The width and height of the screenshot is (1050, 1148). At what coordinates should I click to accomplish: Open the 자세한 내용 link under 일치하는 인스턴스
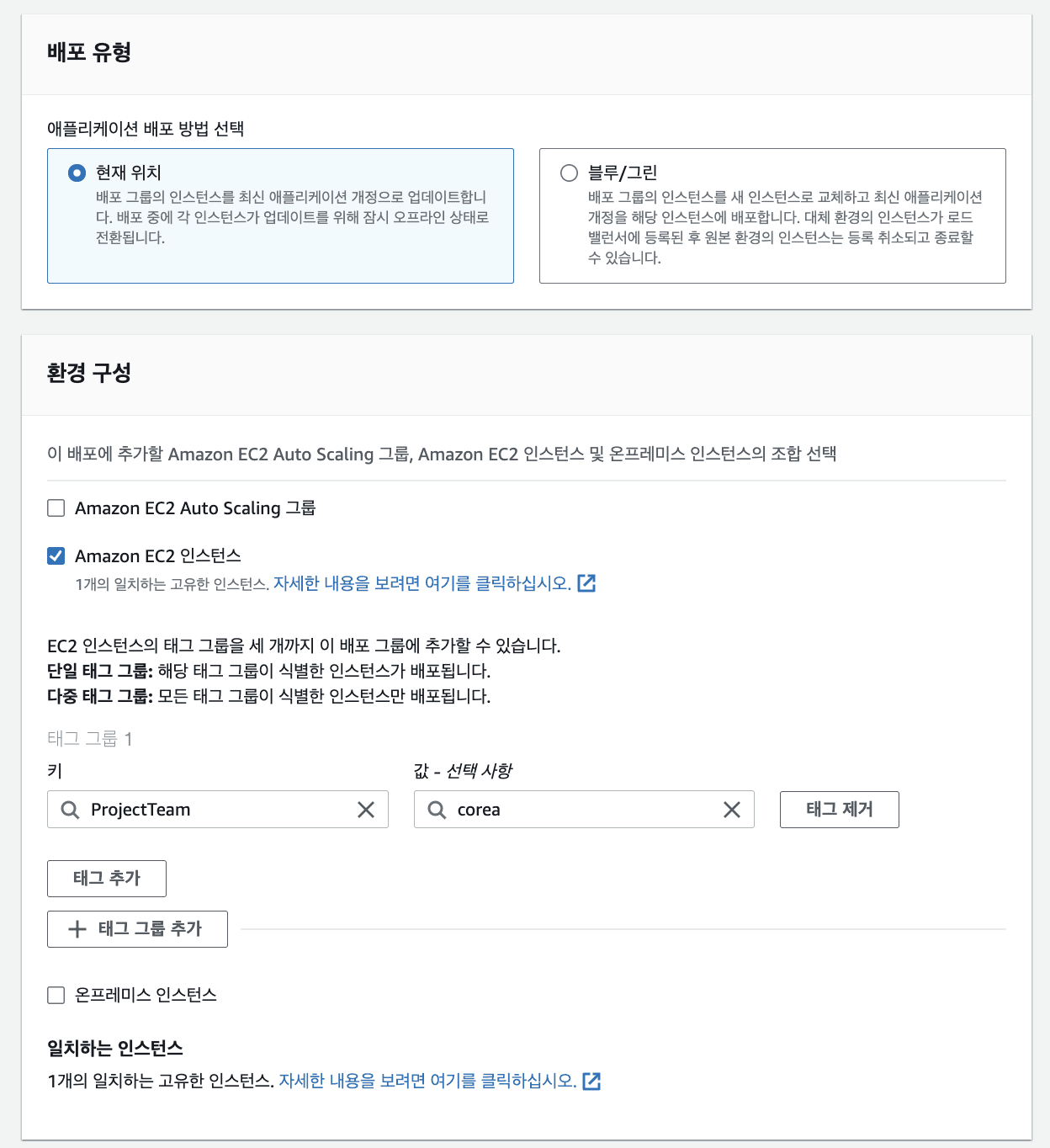427,1081
